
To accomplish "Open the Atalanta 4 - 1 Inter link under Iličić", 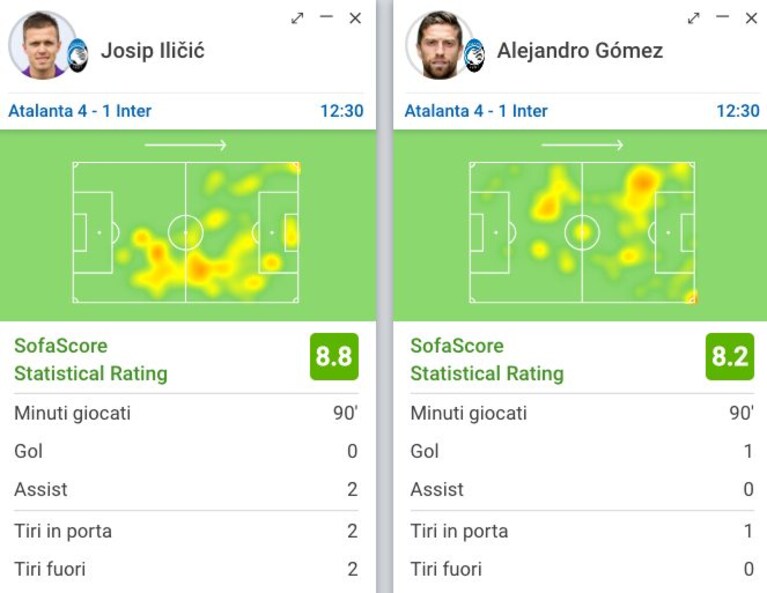I will pos(80,111).
